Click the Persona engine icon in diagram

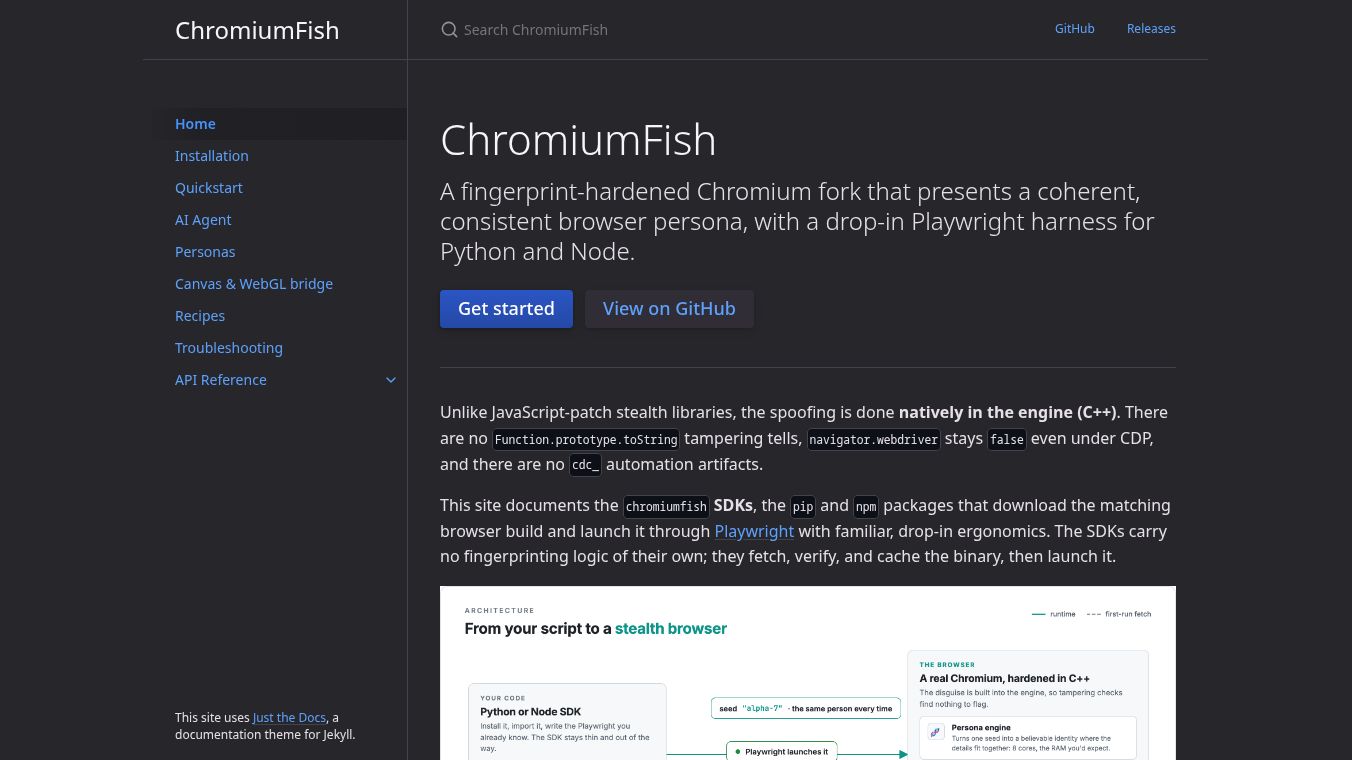coord(936,732)
